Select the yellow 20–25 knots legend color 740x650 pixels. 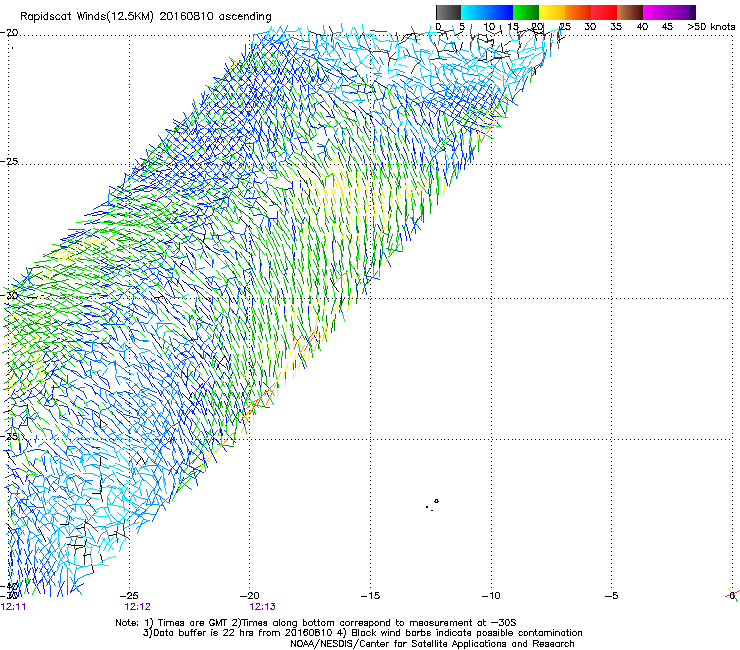[552, 12]
